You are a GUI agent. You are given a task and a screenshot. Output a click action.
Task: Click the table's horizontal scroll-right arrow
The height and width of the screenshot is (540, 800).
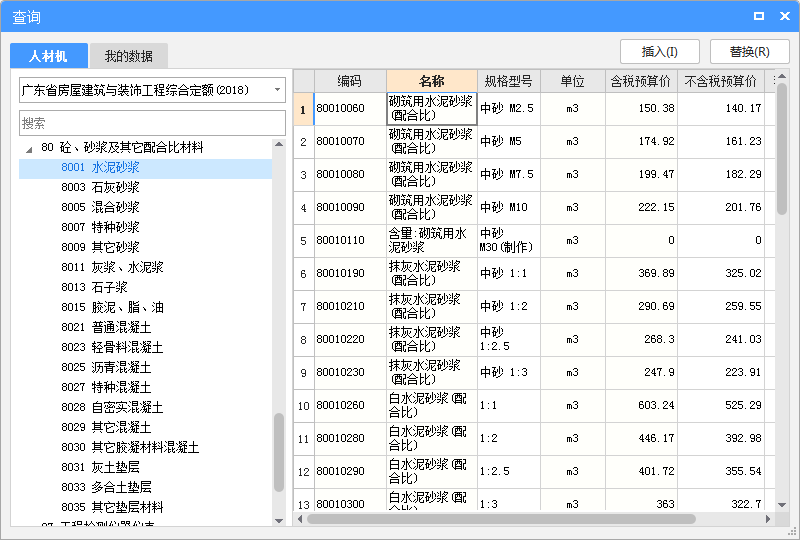coord(768,519)
